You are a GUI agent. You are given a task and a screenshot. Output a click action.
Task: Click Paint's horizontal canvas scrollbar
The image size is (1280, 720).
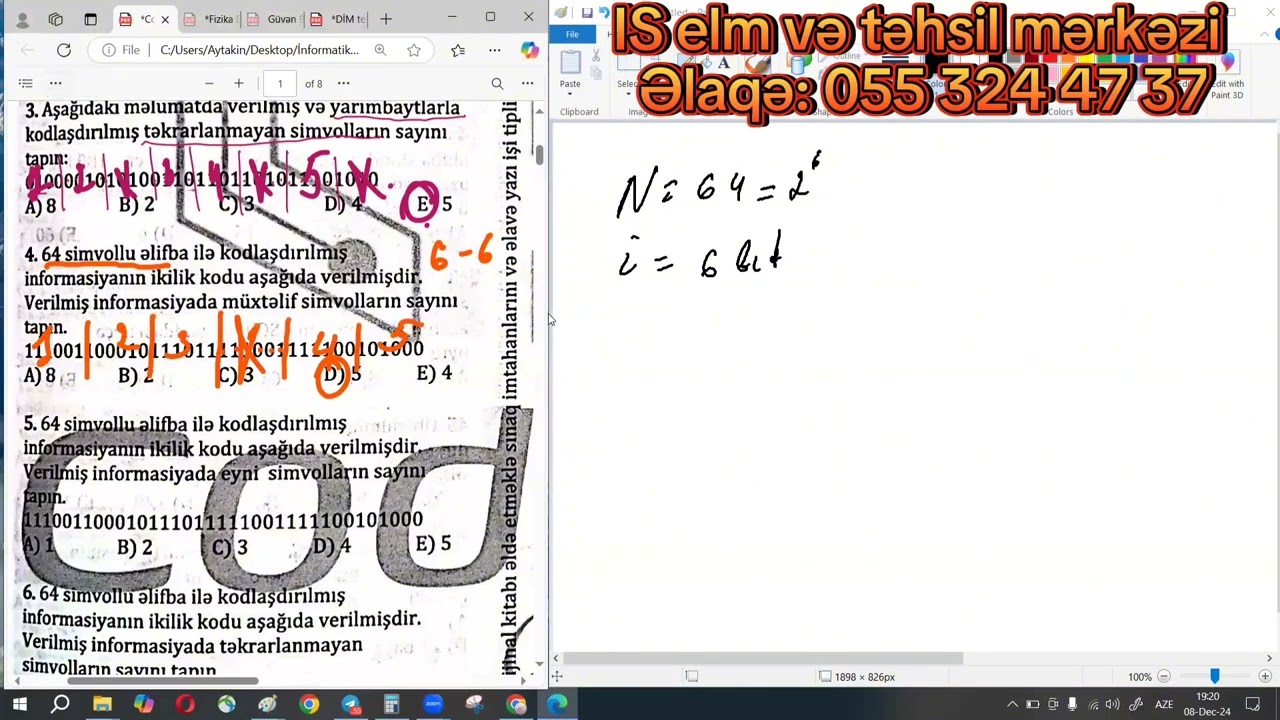tap(763, 658)
